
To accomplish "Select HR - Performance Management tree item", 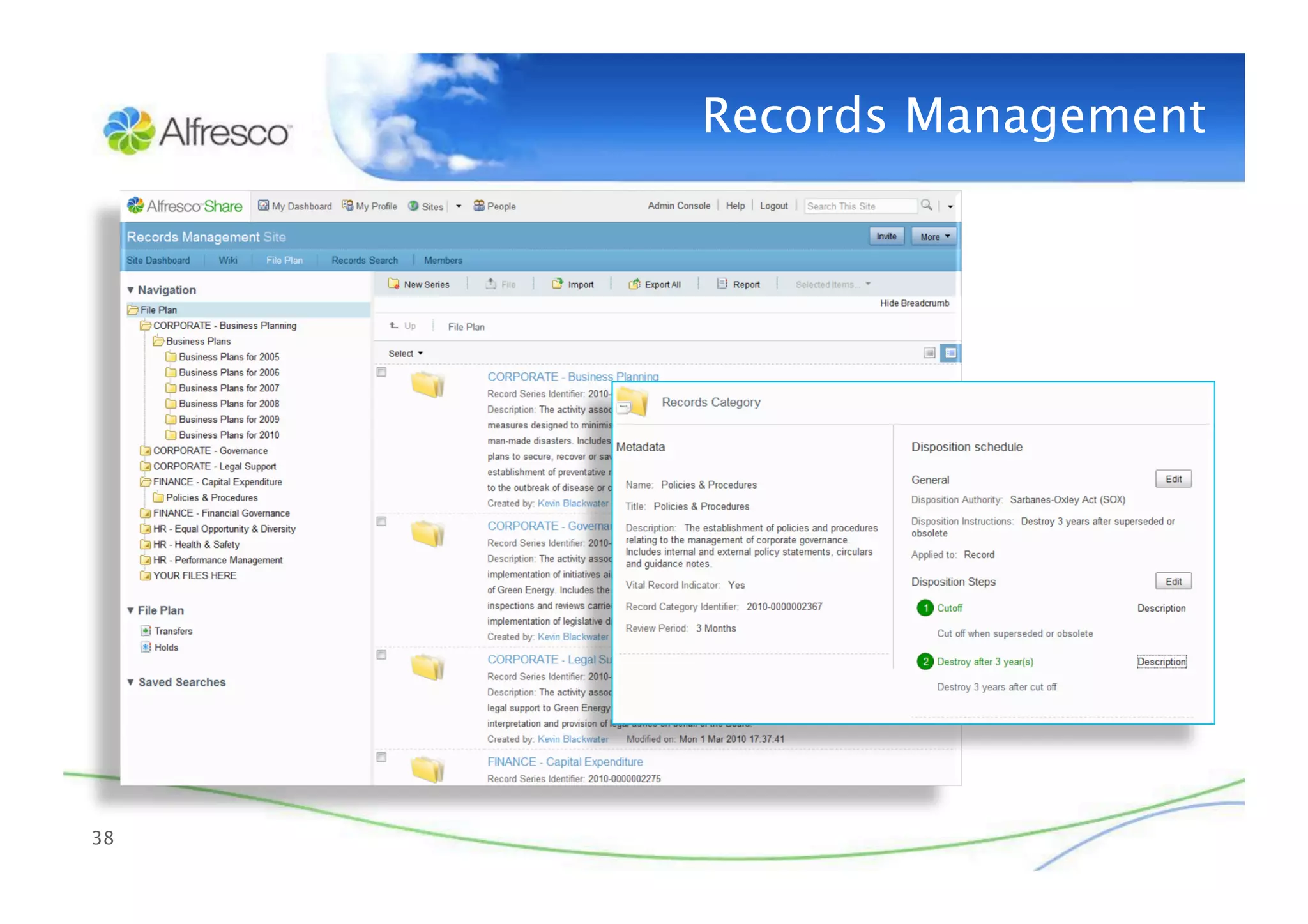I will tap(218, 560).
